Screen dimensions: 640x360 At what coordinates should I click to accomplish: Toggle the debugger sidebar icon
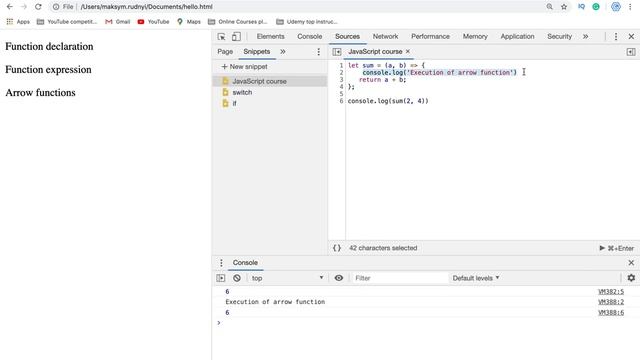pyautogui.click(x=631, y=52)
